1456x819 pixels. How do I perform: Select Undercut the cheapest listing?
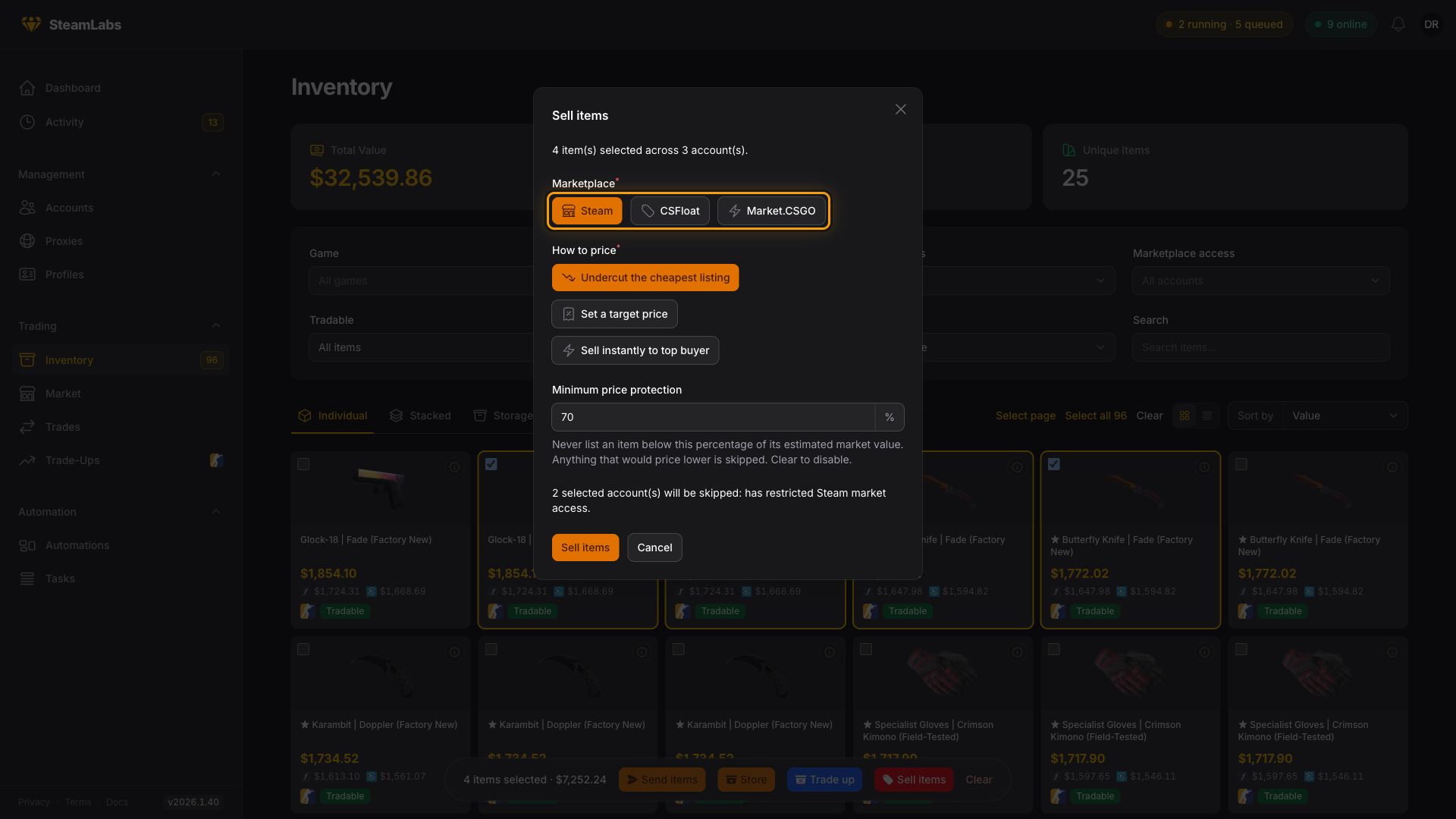(x=645, y=278)
